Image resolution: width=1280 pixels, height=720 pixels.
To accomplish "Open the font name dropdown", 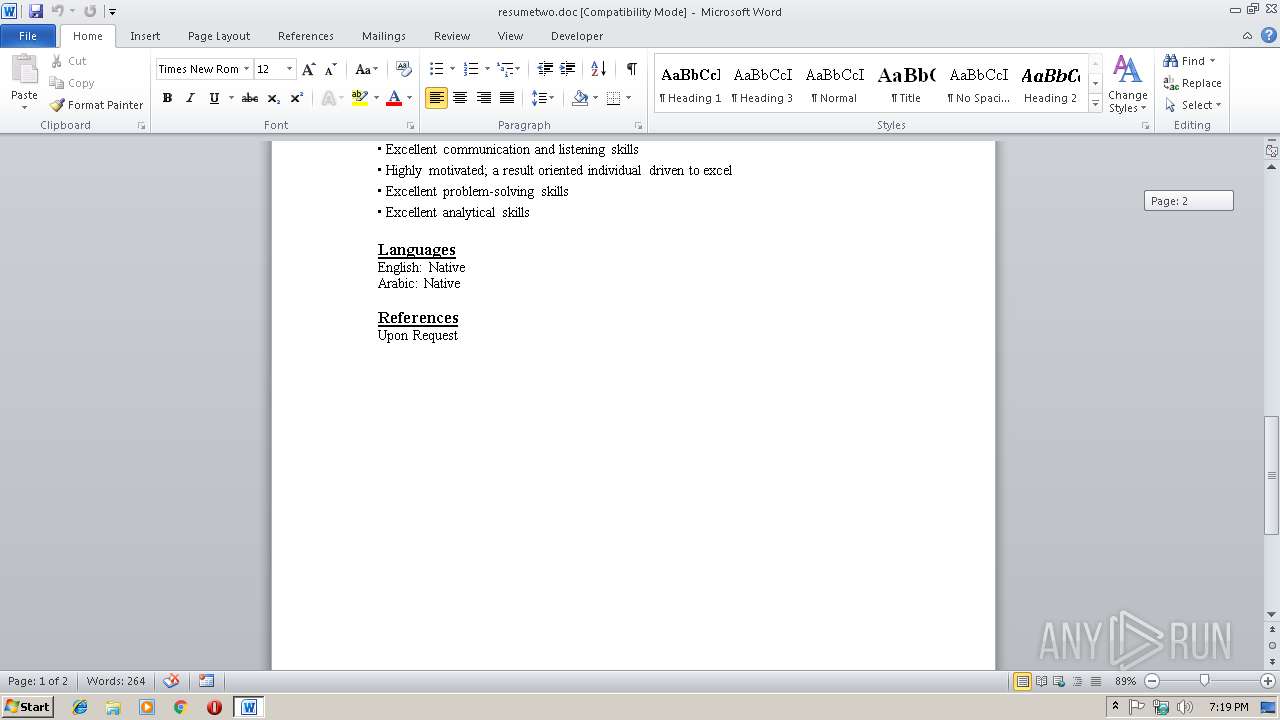I will click(x=246, y=69).
